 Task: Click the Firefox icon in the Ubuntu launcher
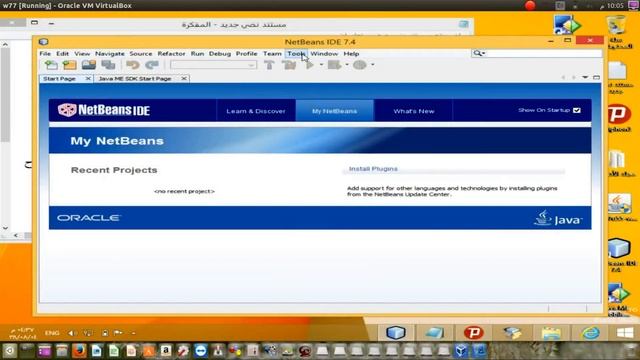[79, 351]
